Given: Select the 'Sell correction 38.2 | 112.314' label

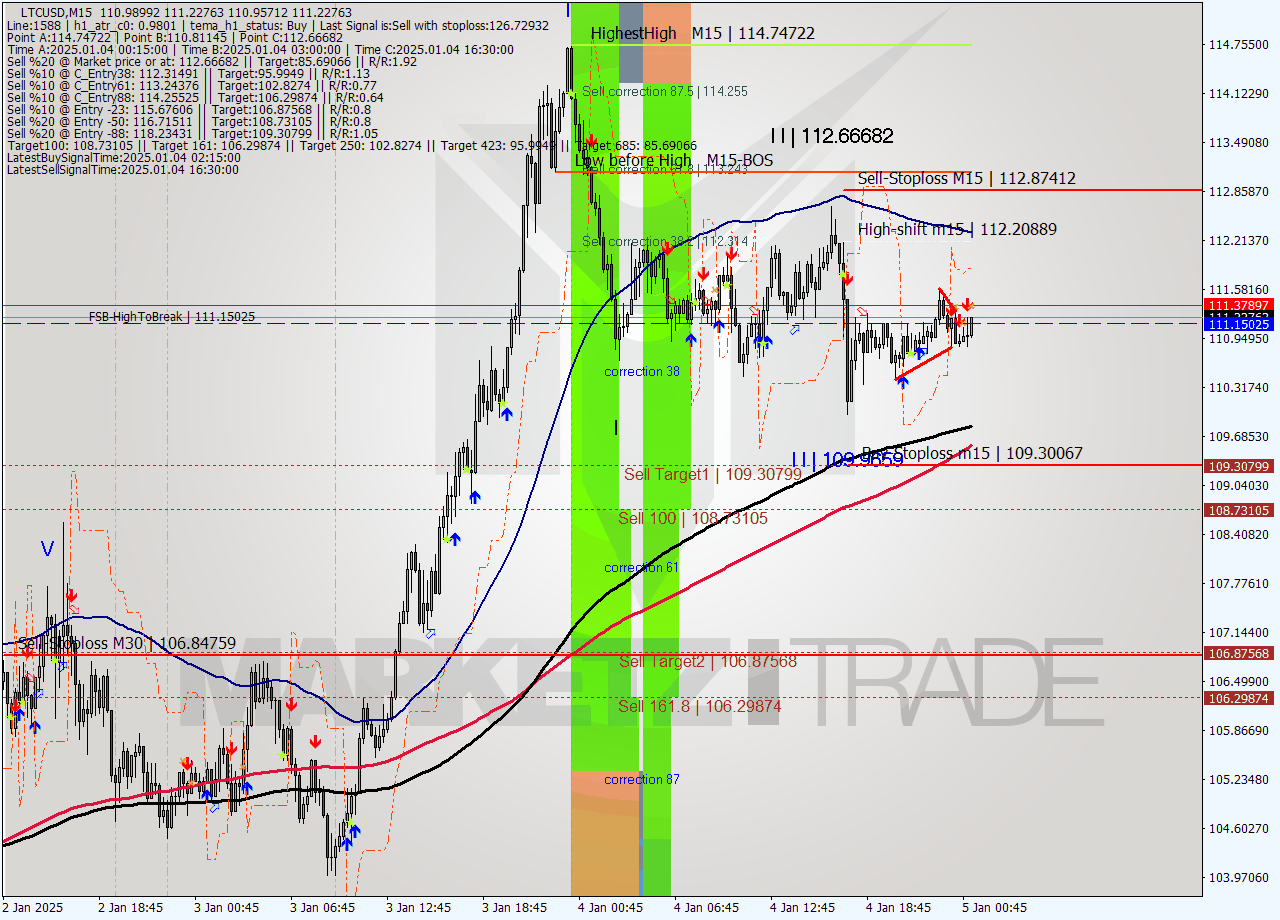Looking at the screenshot, I should point(665,242).
